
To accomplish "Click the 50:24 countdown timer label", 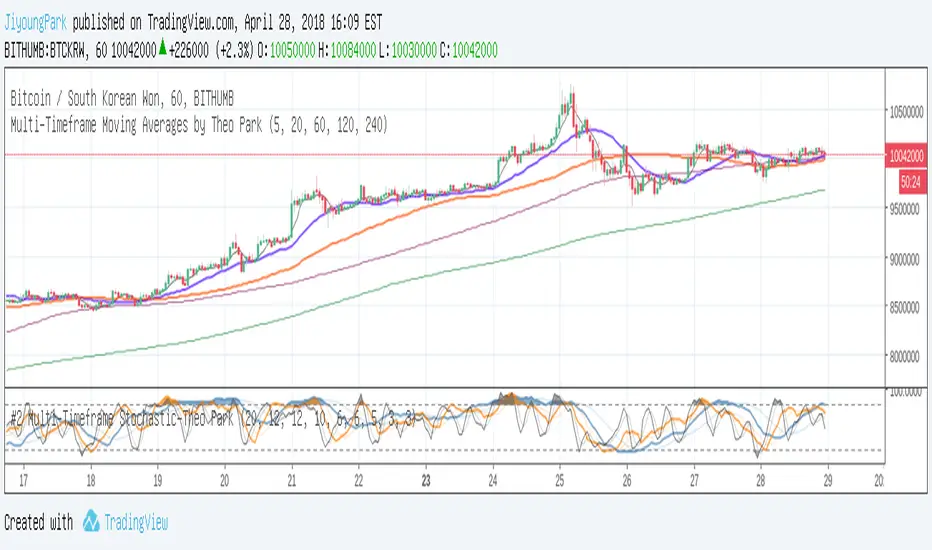I will coord(911,181).
